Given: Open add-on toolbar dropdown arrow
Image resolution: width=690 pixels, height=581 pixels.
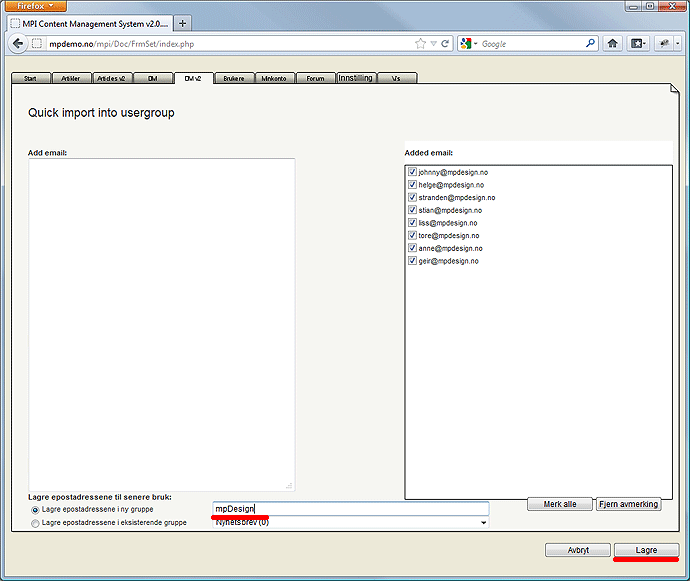Looking at the screenshot, I should click(x=678, y=44).
